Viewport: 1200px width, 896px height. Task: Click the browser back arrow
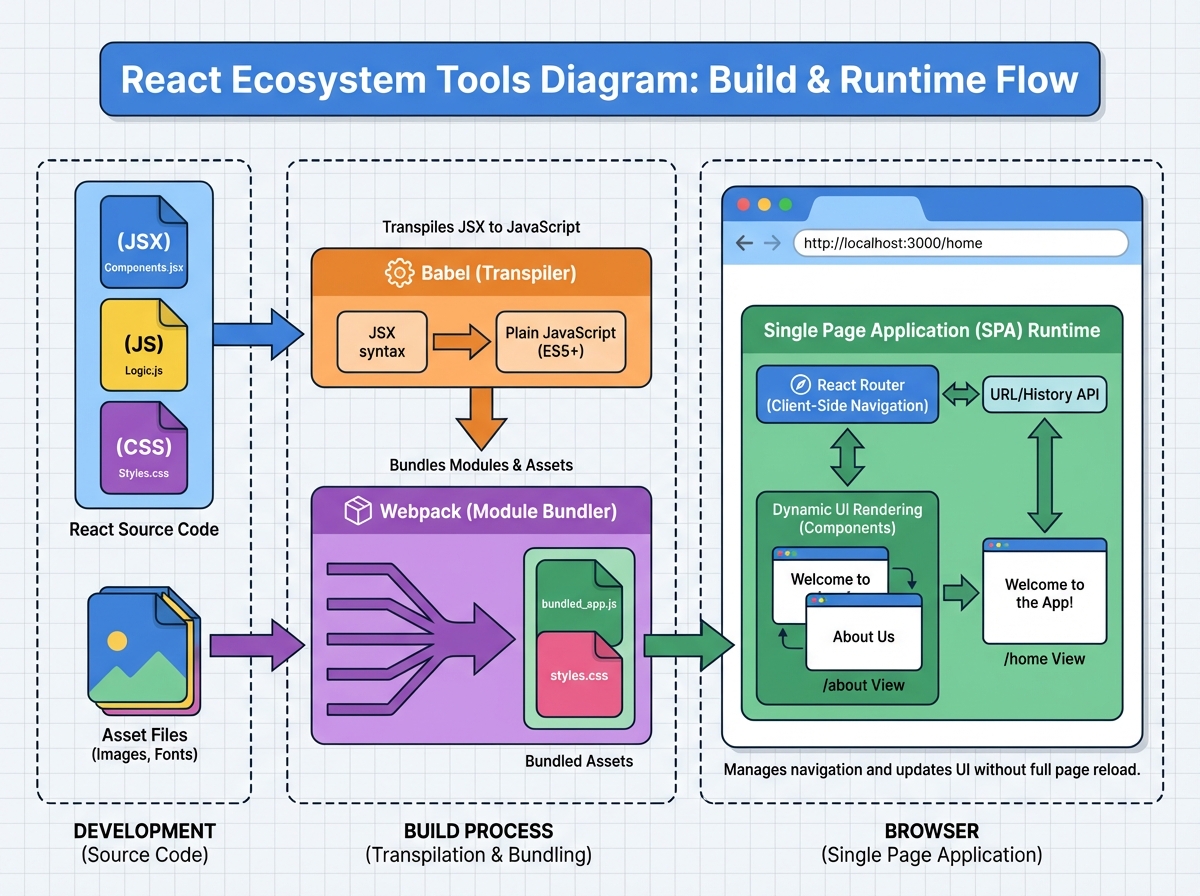[x=745, y=243]
